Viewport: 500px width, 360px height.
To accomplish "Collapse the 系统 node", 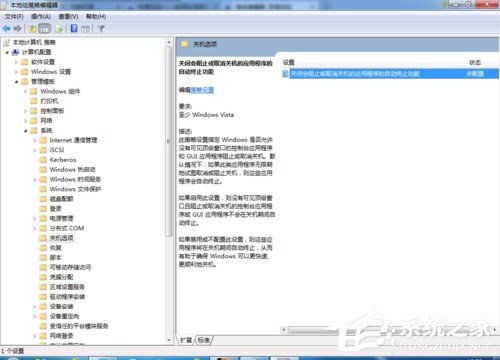I will point(25,131).
